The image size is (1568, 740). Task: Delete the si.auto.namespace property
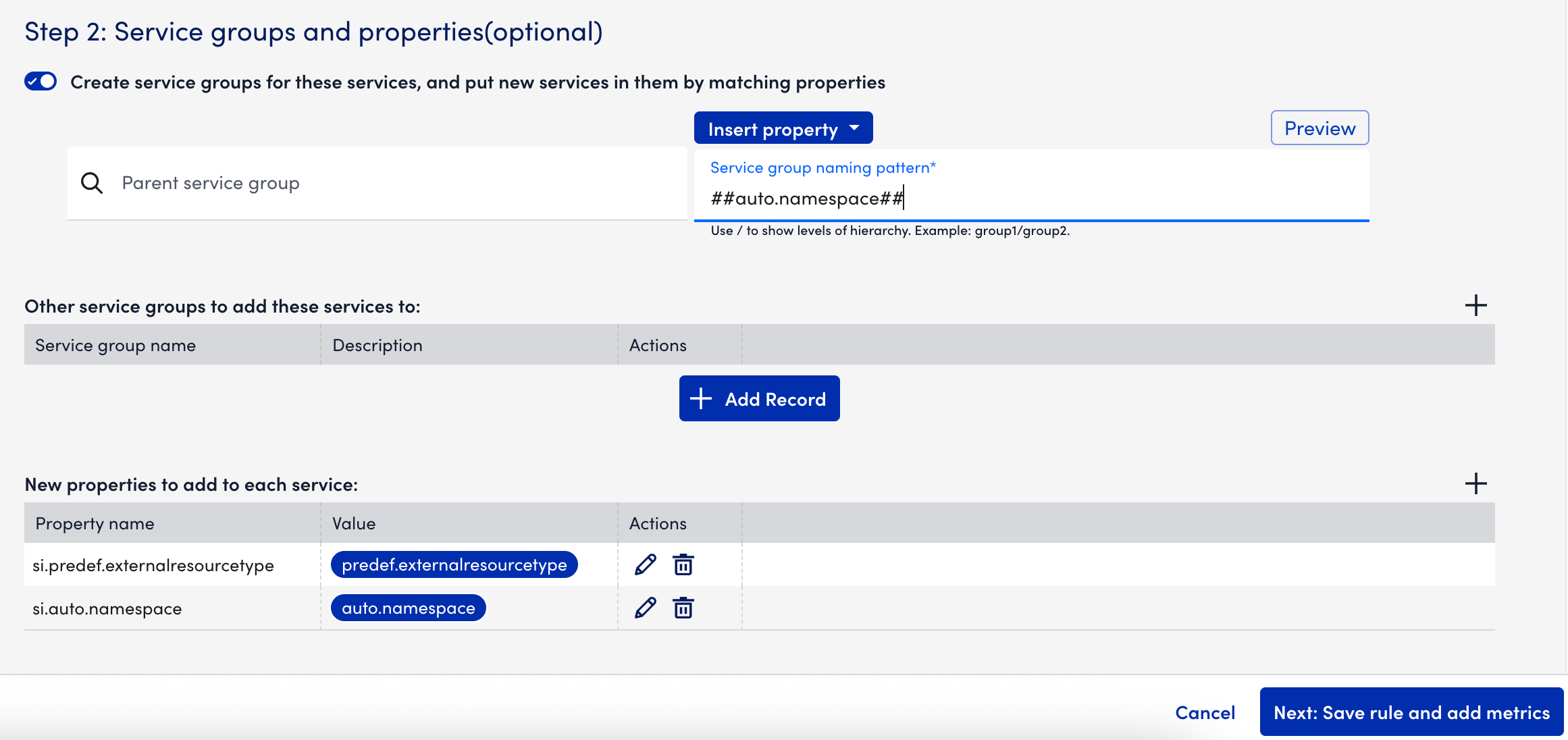click(x=683, y=608)
